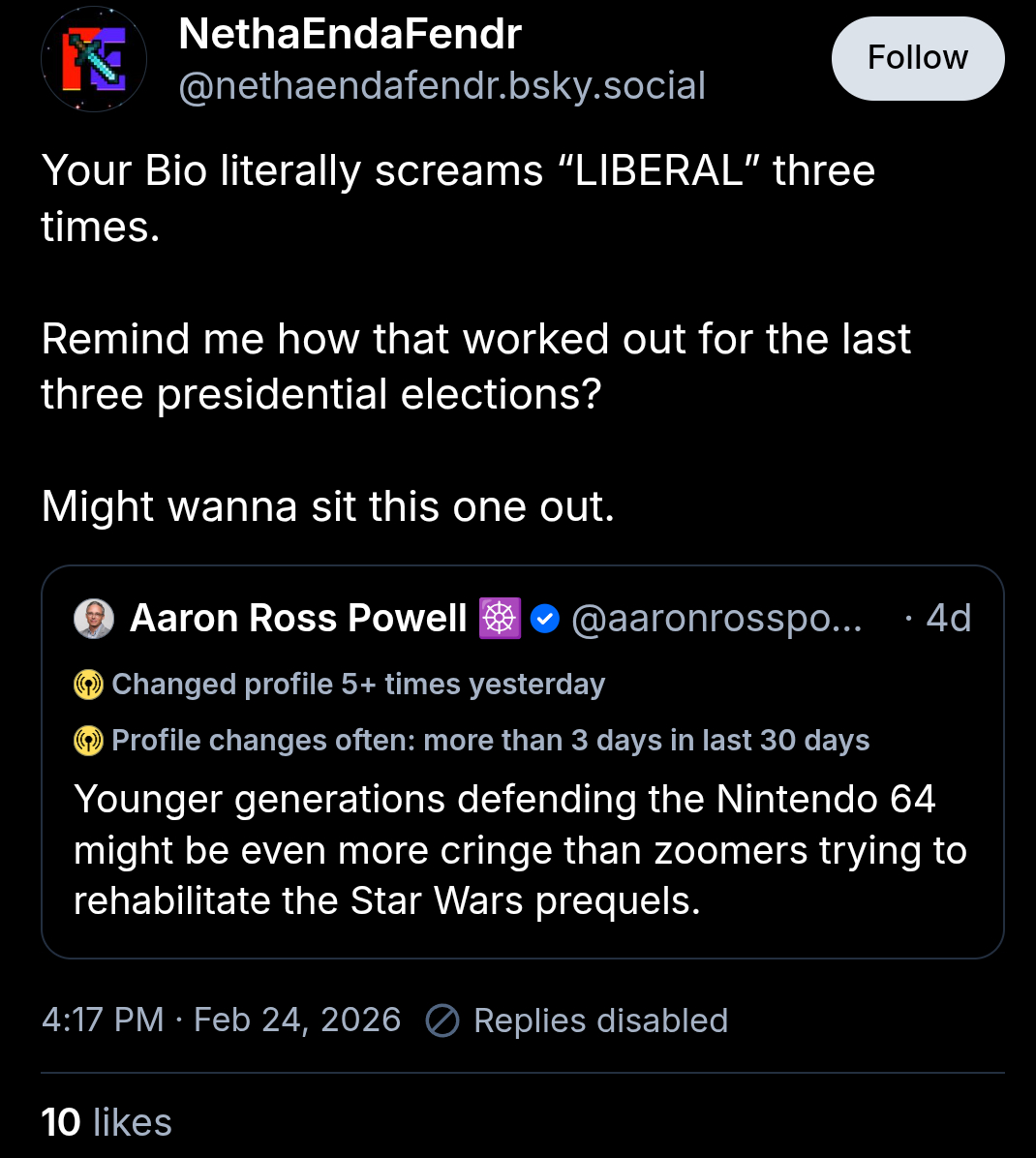Click the 4:17 PM Feb 24, 2026 timestamp
This screenshot has width=1036, height=1158.
[221, 1021]
